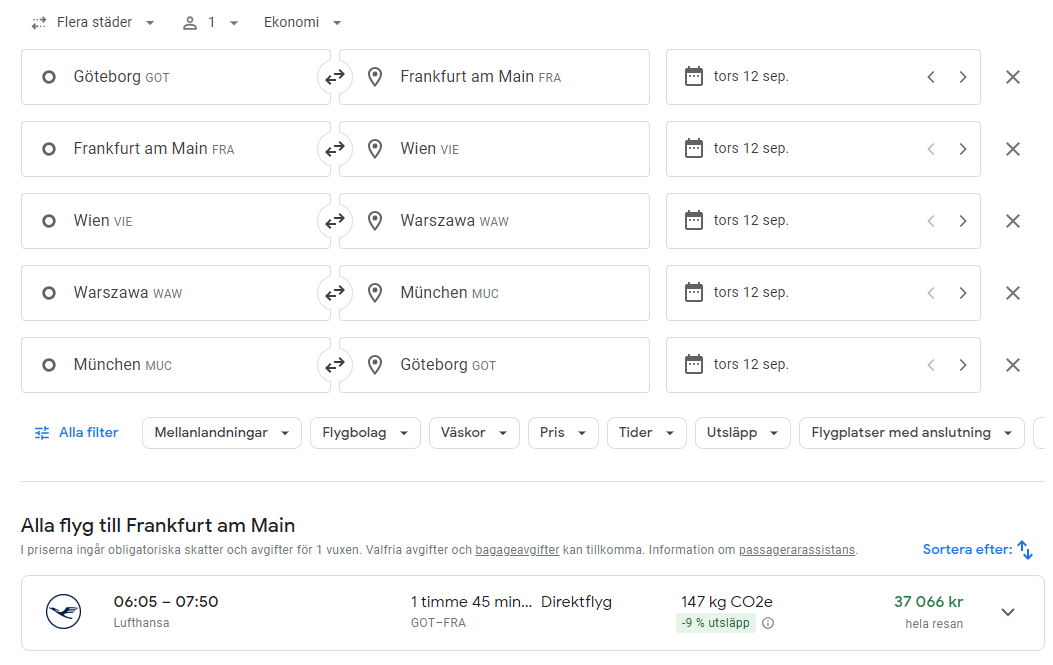Screen dimensions: 1053x665
Task: Remove the München to Göteborg flight row
Action: pos(1012,365)
